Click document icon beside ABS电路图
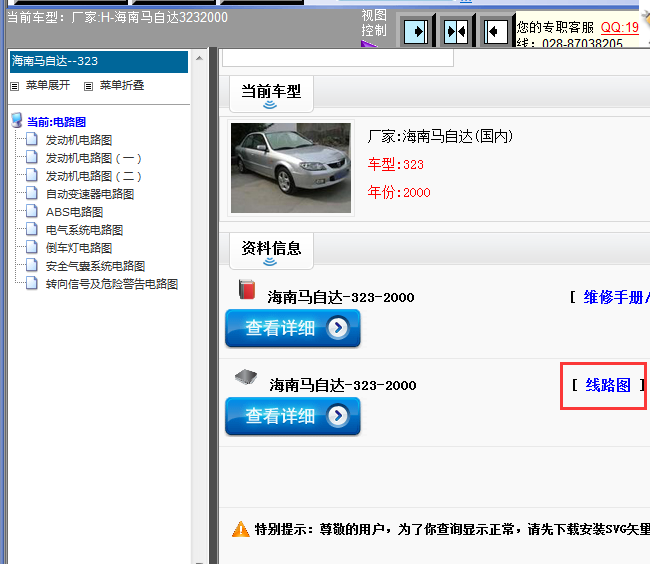The width and height of the screenshot is (650, 564). pyautogui.click(x=32, y=211)
